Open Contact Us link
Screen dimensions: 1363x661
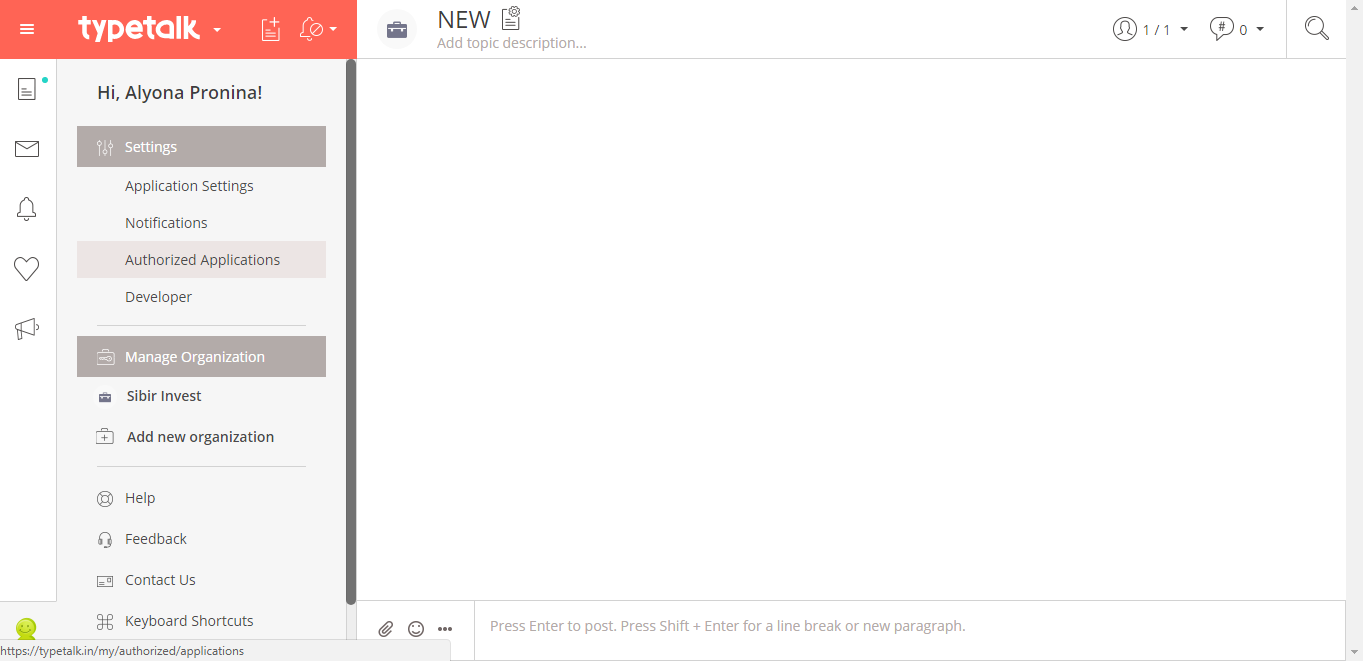[160, 580]
